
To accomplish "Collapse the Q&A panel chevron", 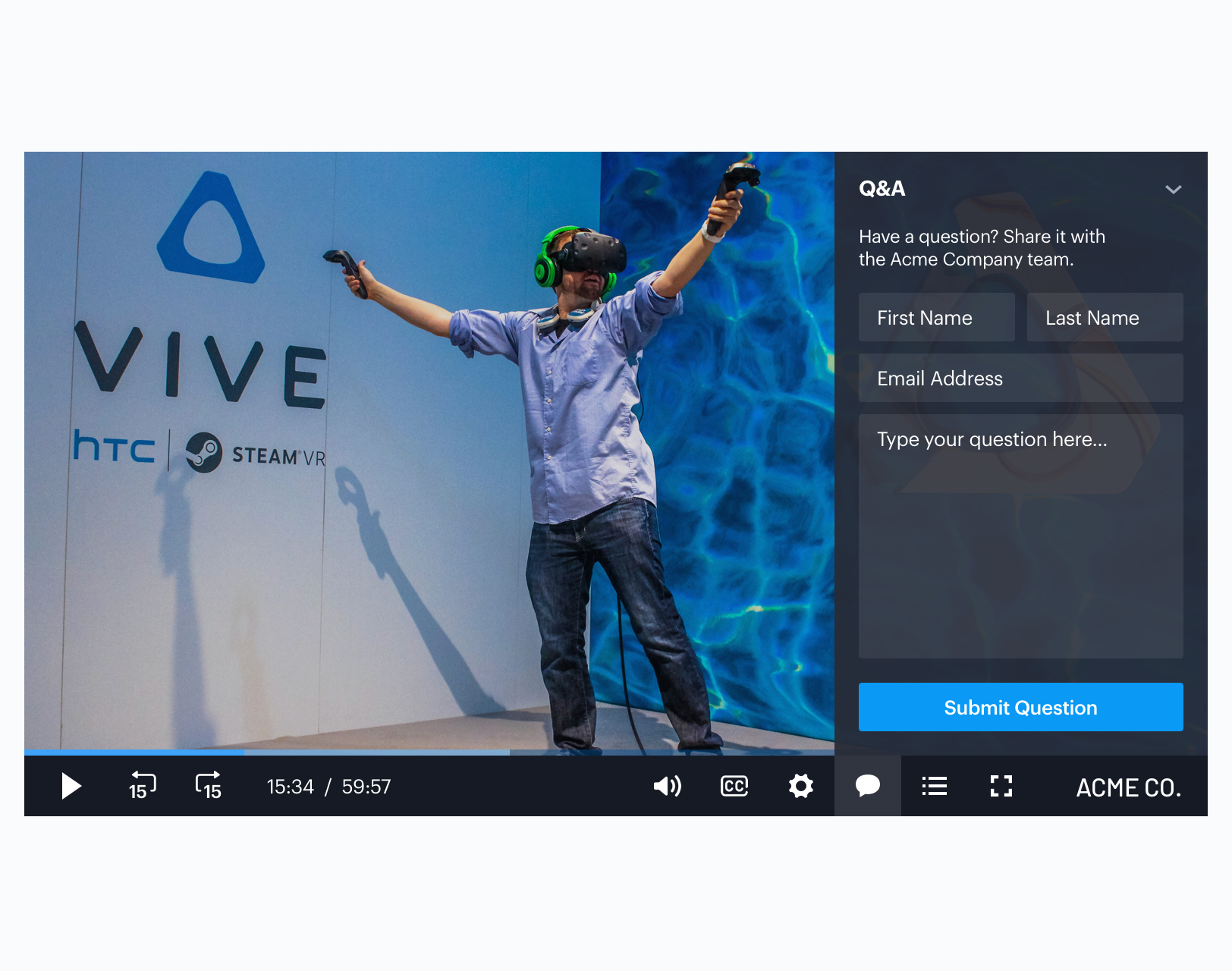I will point(1173,190).
